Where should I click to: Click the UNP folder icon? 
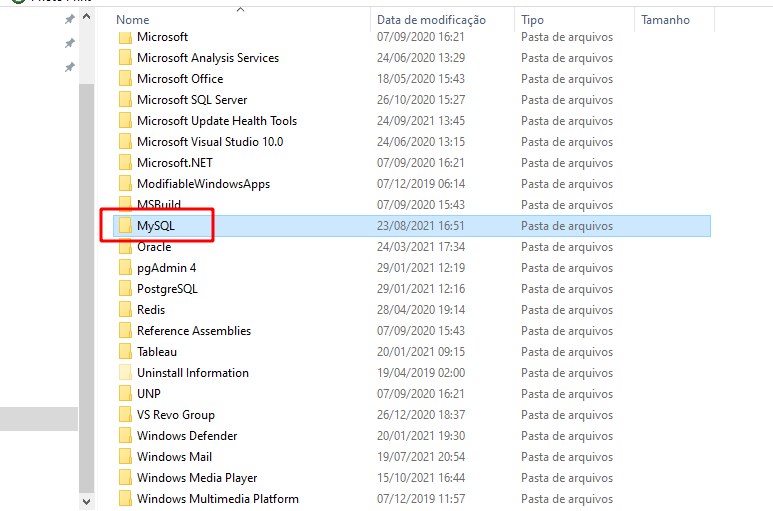[x=125, y=394]
